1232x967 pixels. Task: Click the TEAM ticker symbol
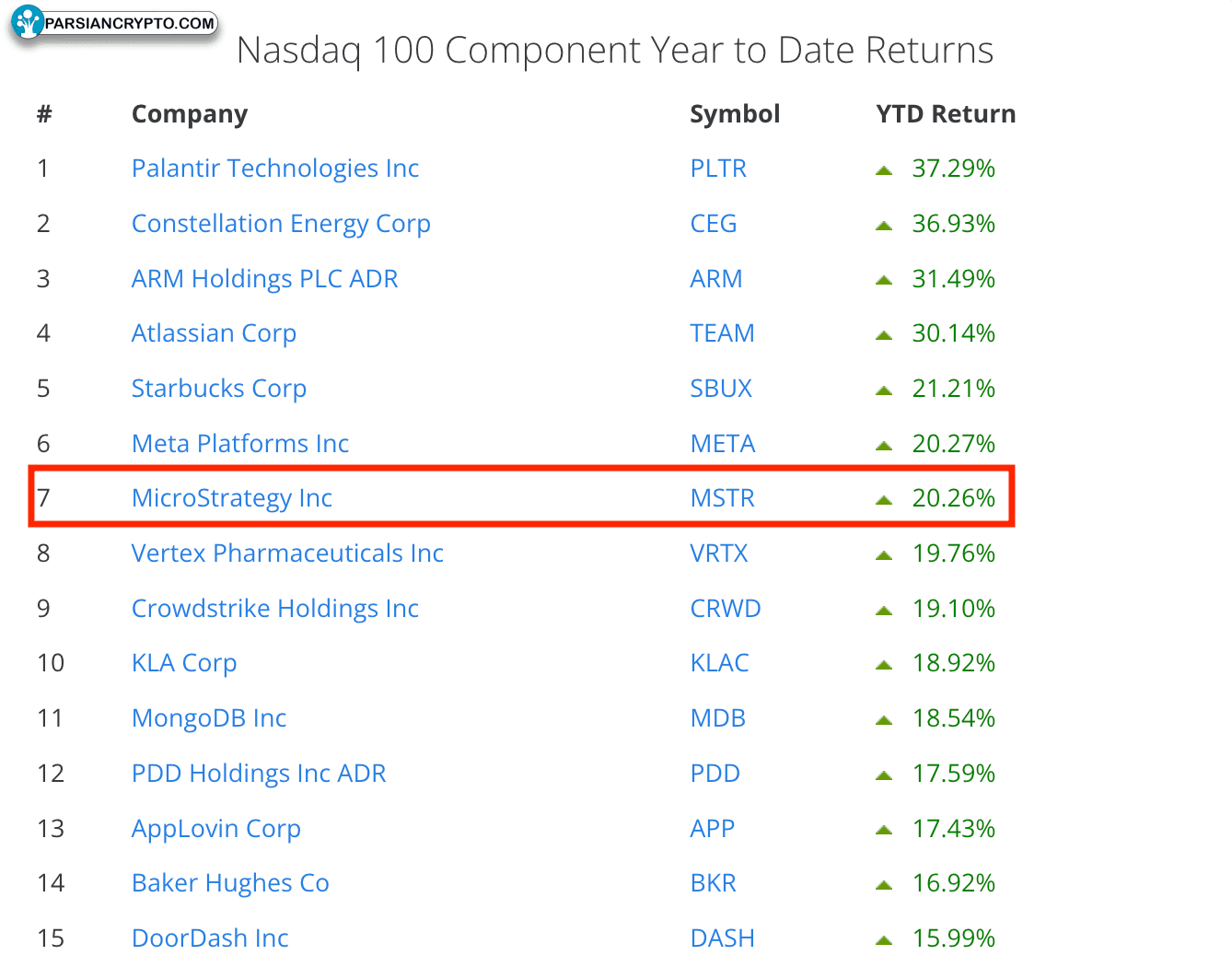(x=723, y=333)
